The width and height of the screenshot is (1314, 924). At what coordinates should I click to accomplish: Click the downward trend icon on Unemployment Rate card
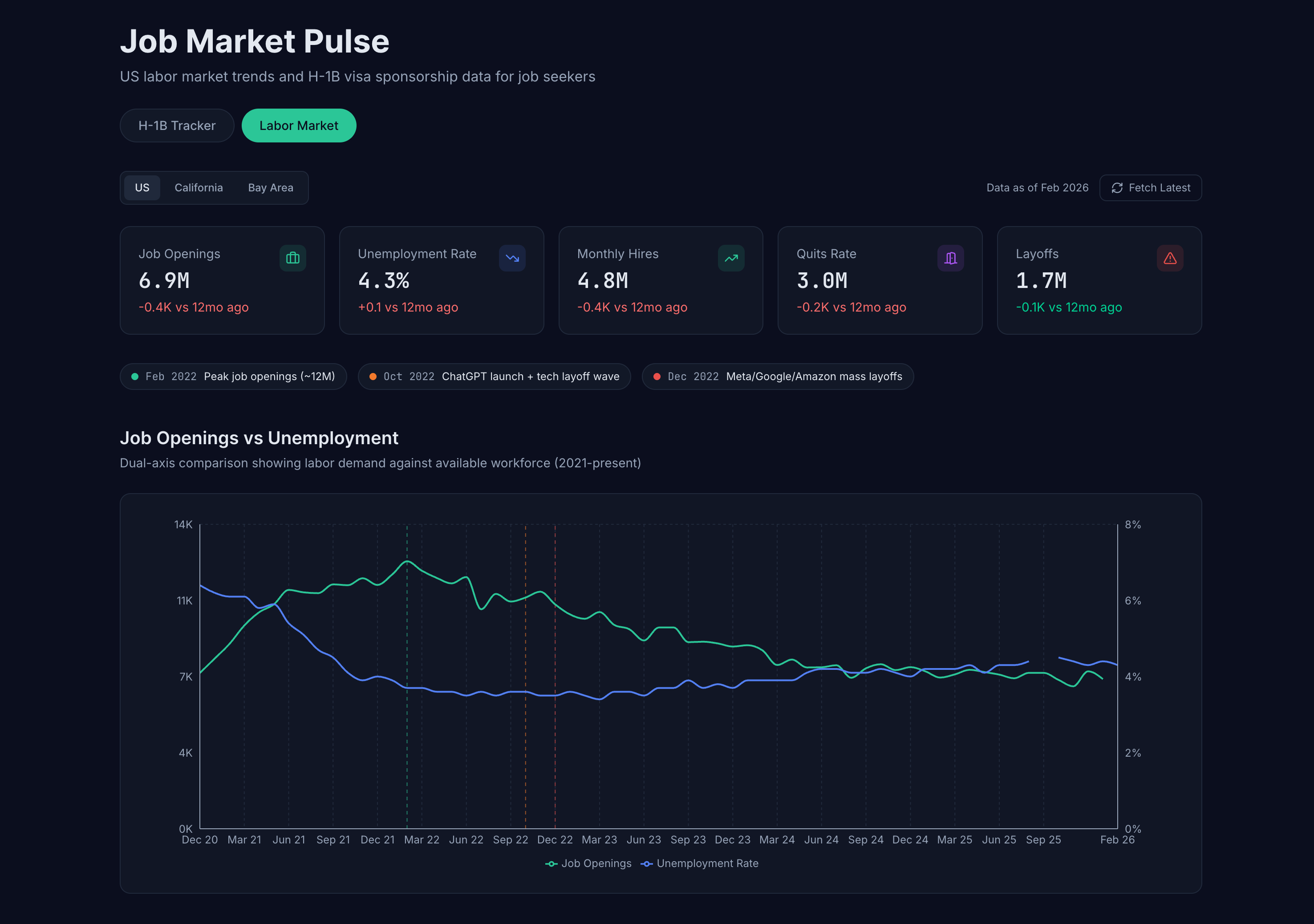tap(512, 258)
